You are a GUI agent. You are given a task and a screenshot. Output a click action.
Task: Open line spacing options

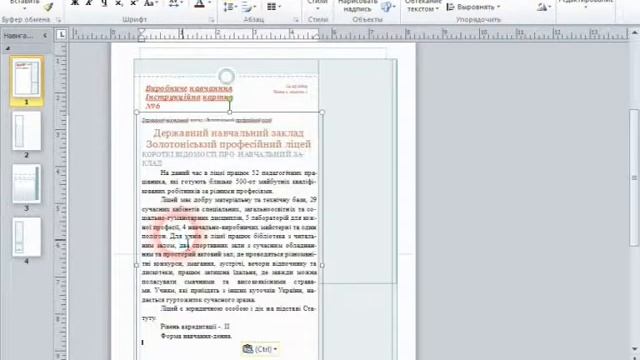click(x=230, y=7)
